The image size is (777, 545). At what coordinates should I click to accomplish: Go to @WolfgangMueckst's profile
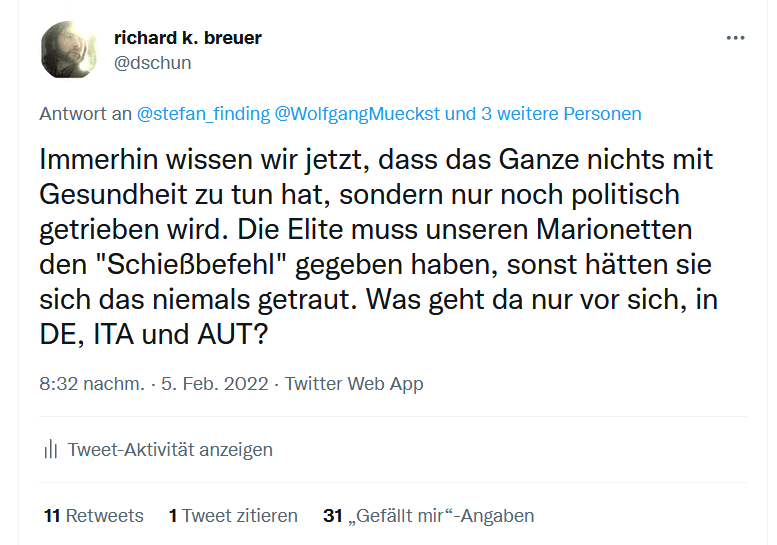358,113
